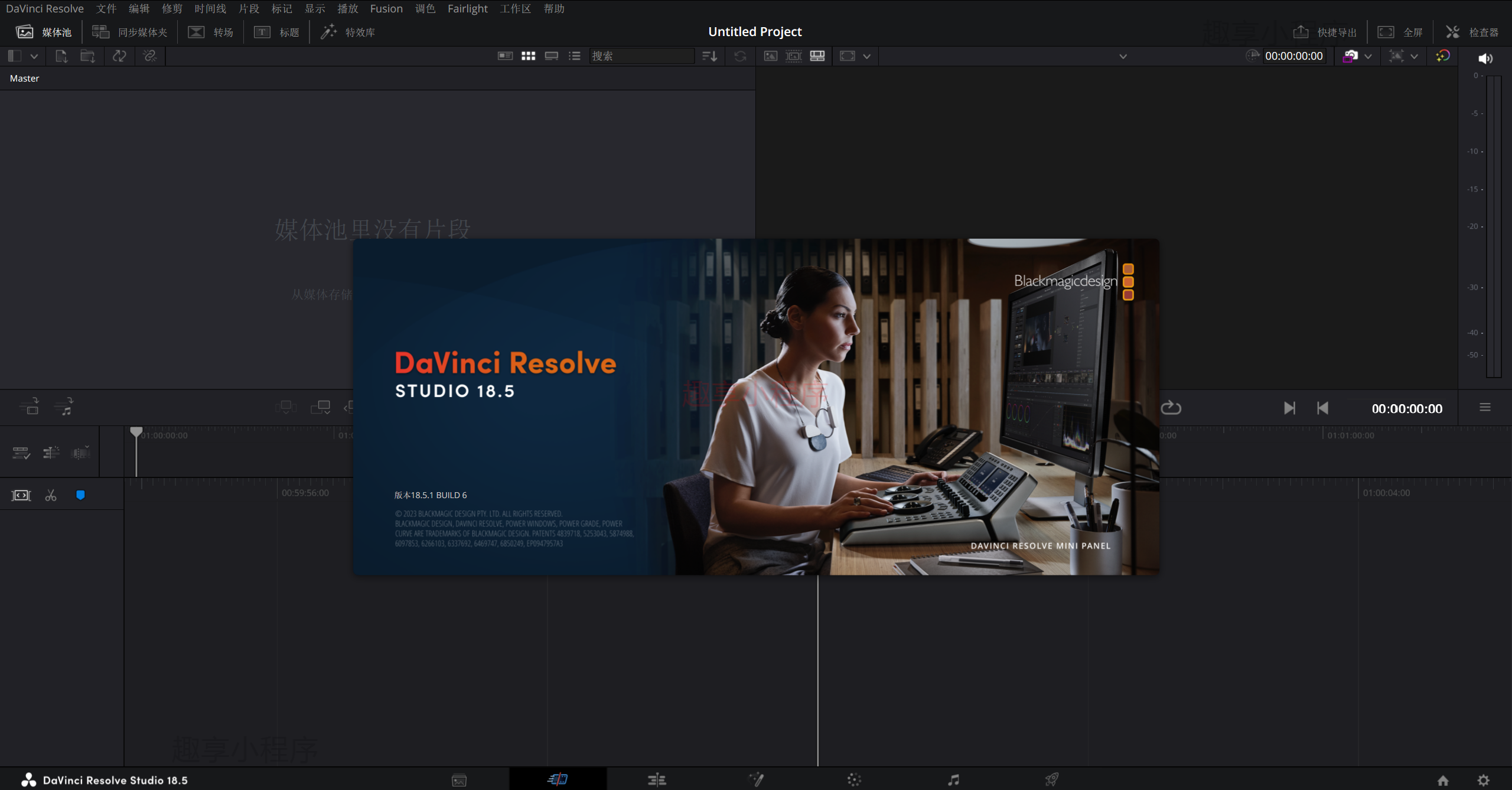1512x790 pixels.
Task: Open the 媒体池 media pool panel
Action: [x=43, y=32]
